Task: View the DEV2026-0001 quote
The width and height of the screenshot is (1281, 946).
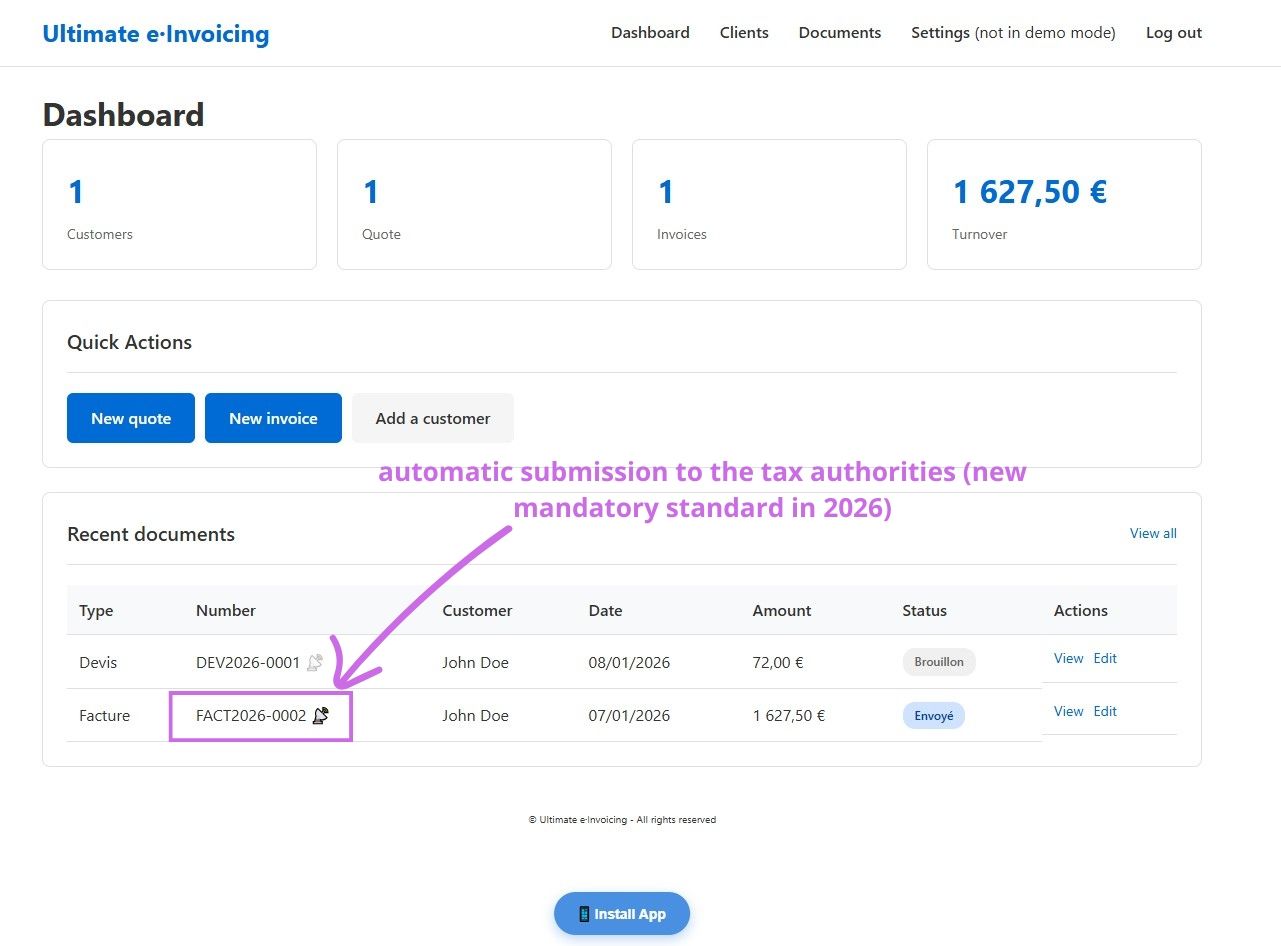Action: click(1068, 658)
